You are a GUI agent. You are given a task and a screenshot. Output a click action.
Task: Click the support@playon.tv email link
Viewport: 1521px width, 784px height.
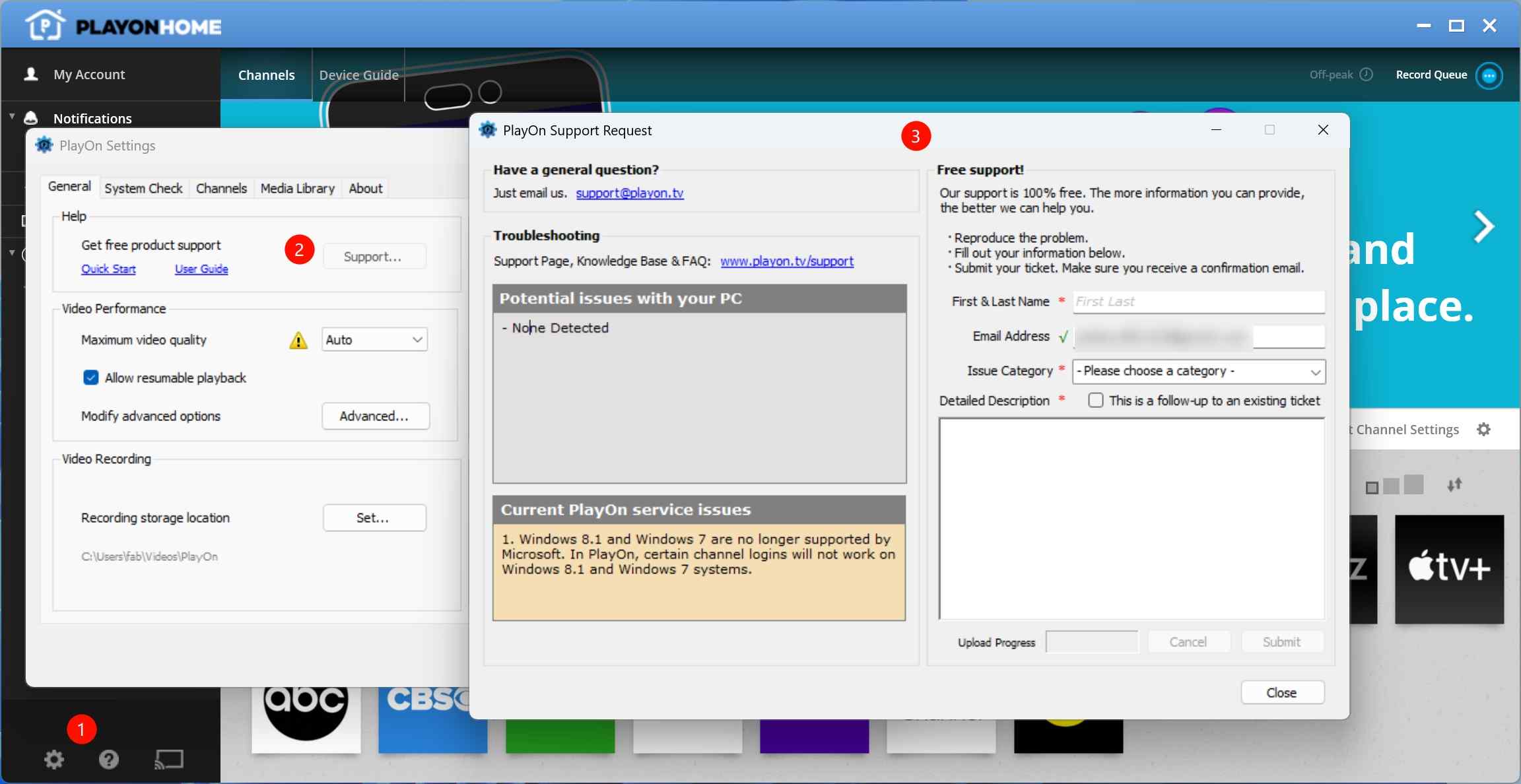[x=629, y=193]
